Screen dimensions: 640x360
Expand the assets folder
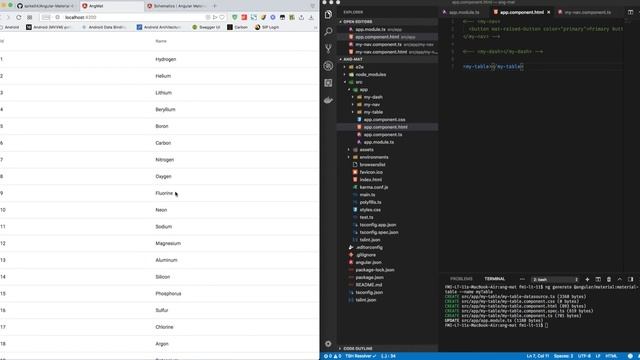366,150
